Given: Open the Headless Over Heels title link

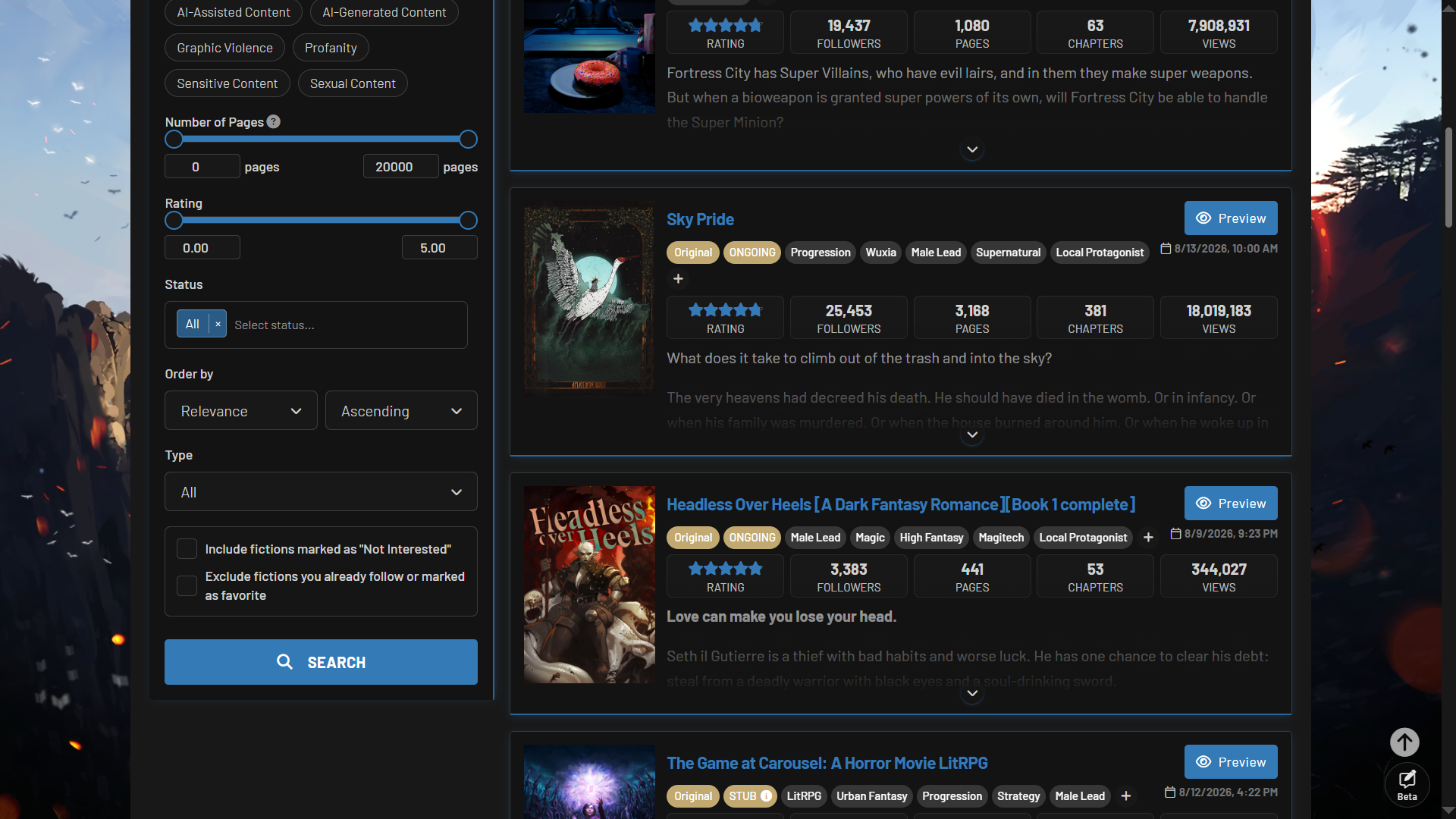Looking at the screenshot, I should pos(901,504).
